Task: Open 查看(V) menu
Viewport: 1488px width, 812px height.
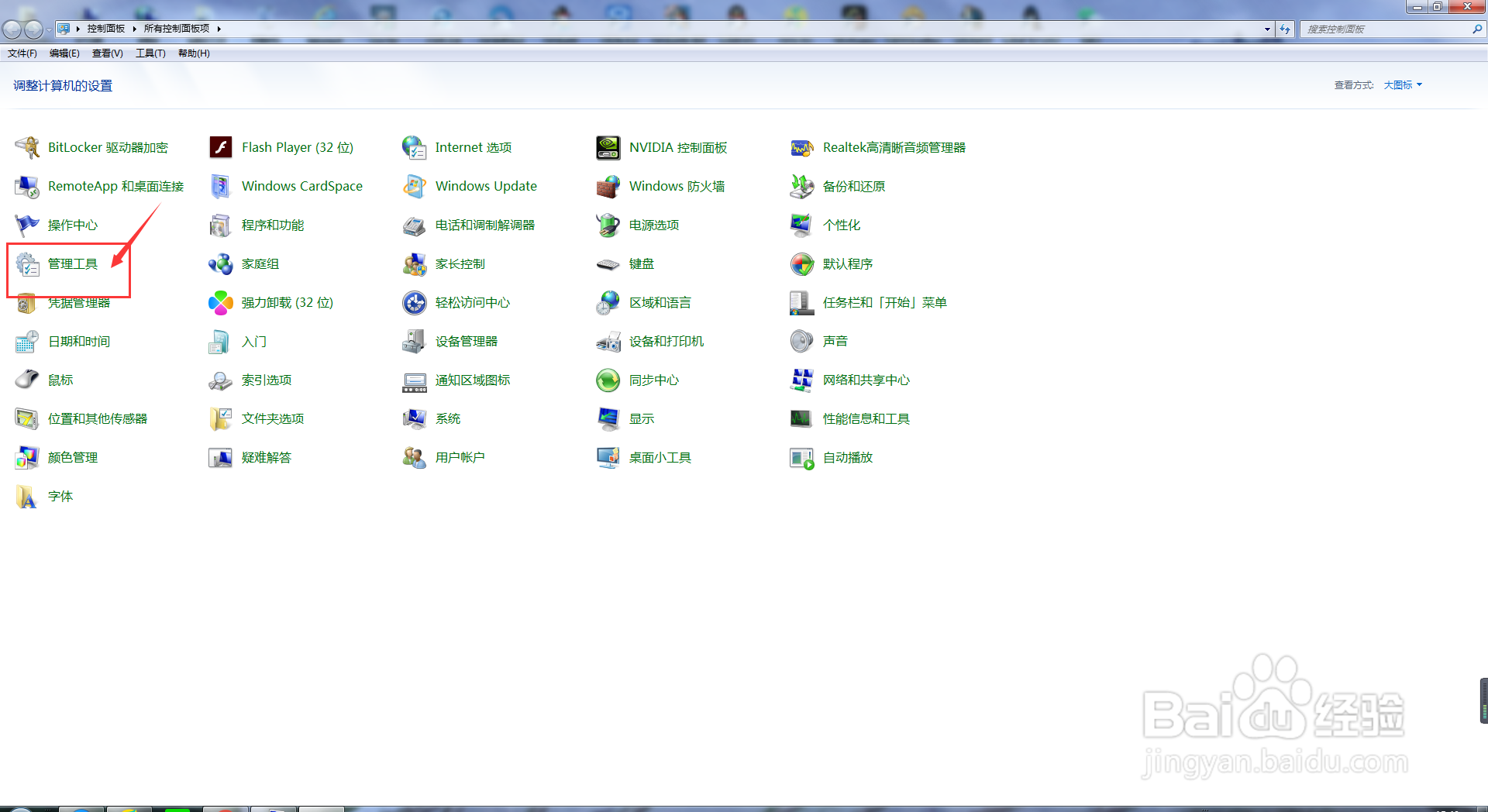Action: point(108,53)
